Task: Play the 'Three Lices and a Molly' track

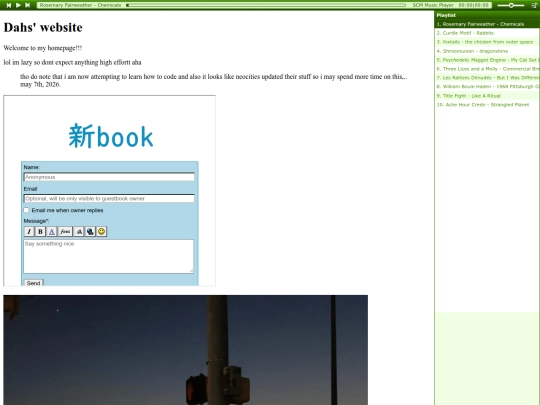Action: pos(487,69)
